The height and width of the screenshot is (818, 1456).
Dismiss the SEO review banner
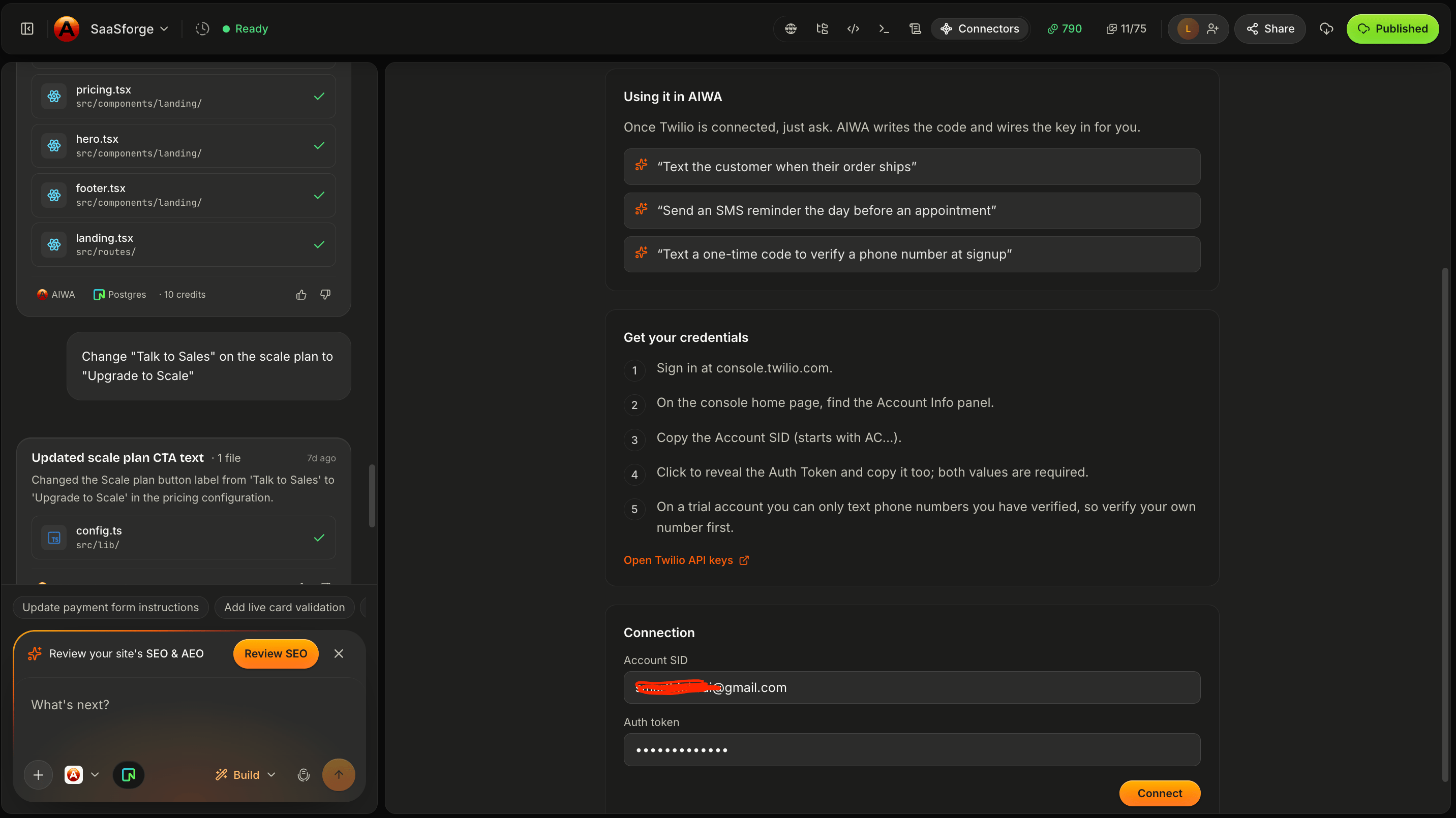coord(339,653)
